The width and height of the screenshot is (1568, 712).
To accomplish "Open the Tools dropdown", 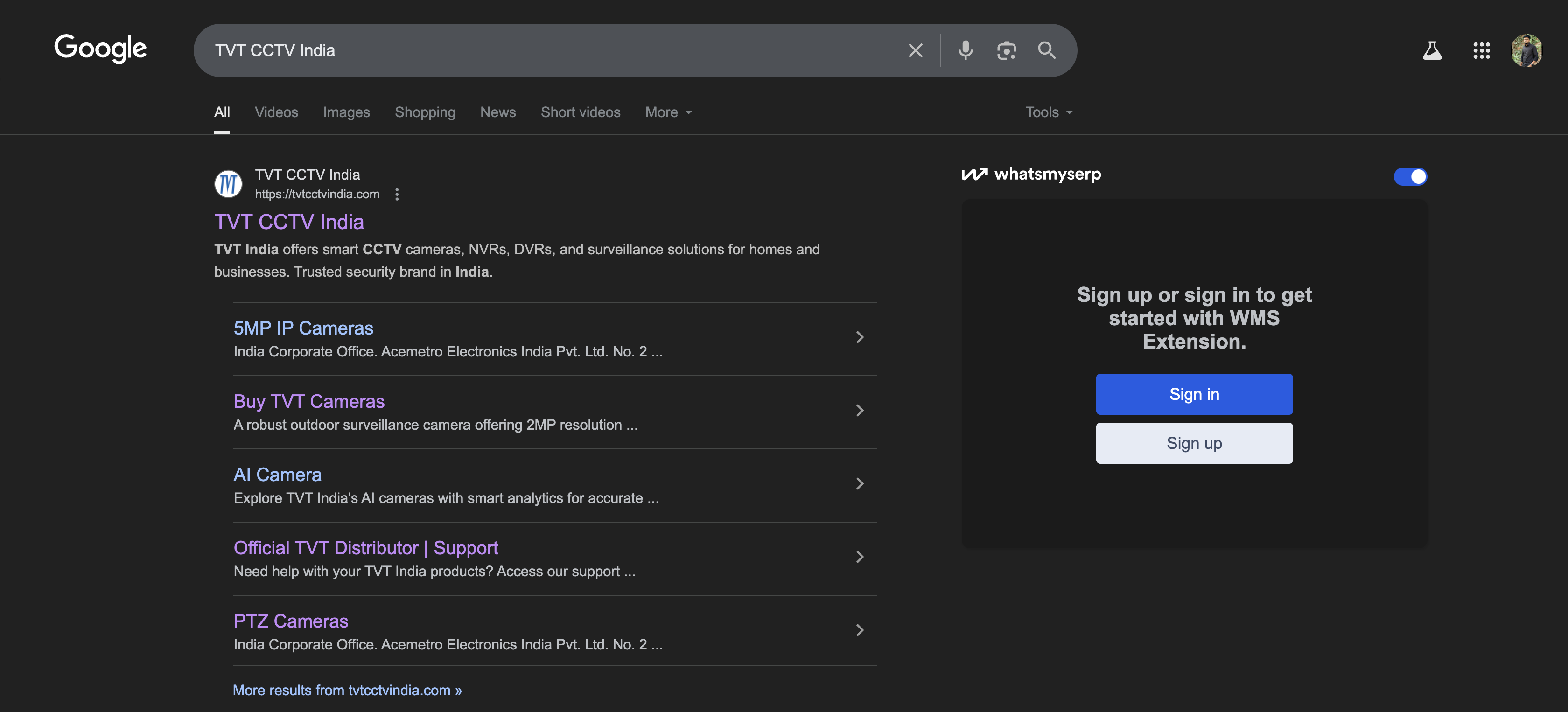I will pyautogui.click(x=1048, y=112).
